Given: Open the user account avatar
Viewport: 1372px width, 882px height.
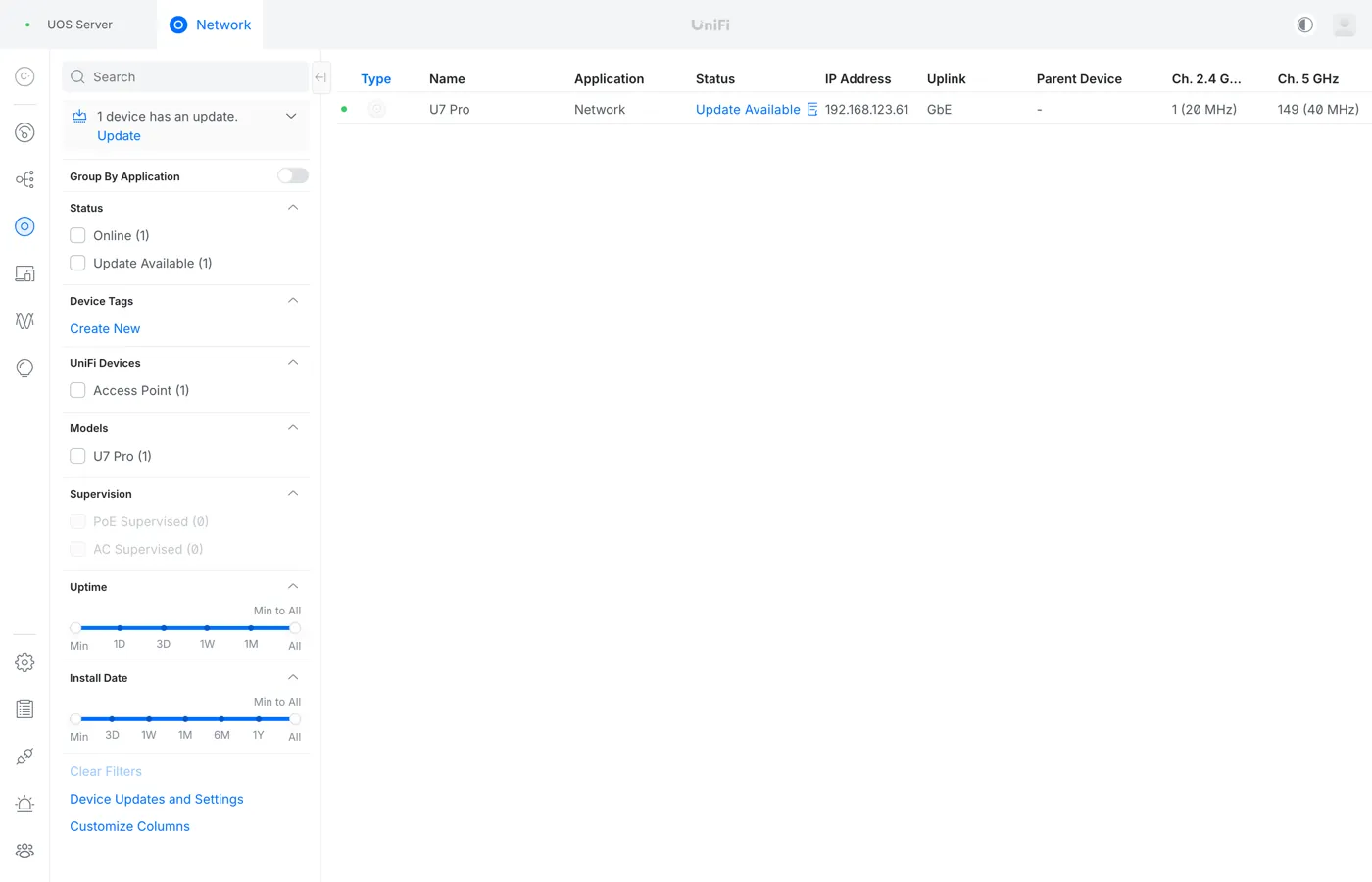Looking at the screenshot, I should pyautogui.click(x=1345, y=24).
